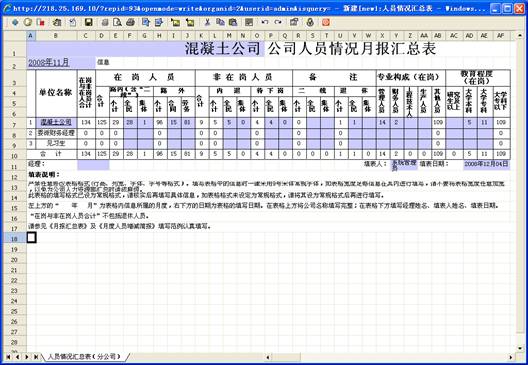Click the Print Preview magnifier icon
Screen dimensions: 528x365
[117, 23]
